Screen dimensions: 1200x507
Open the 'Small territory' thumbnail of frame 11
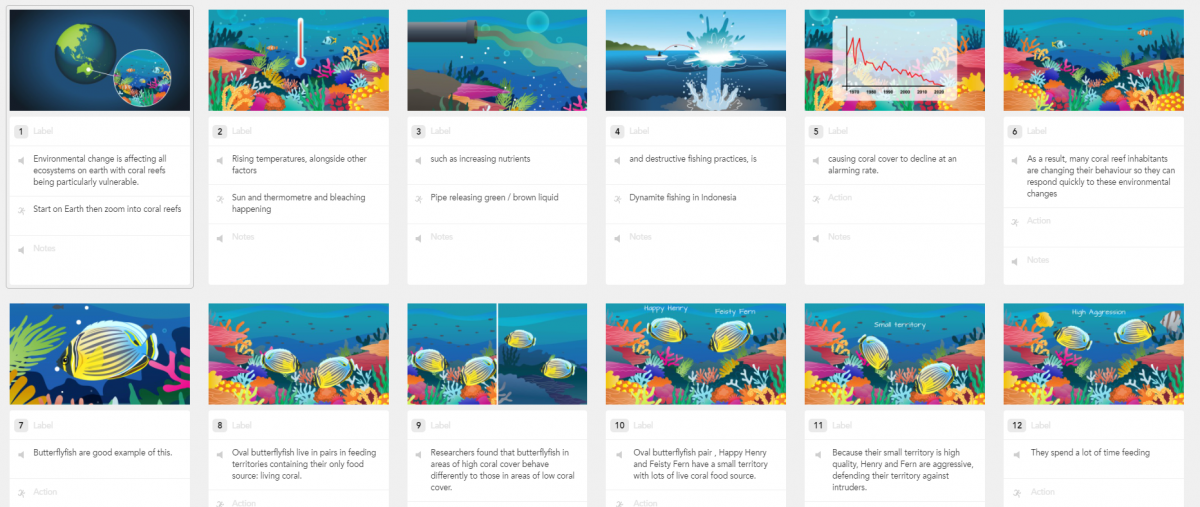coord(895,354)
